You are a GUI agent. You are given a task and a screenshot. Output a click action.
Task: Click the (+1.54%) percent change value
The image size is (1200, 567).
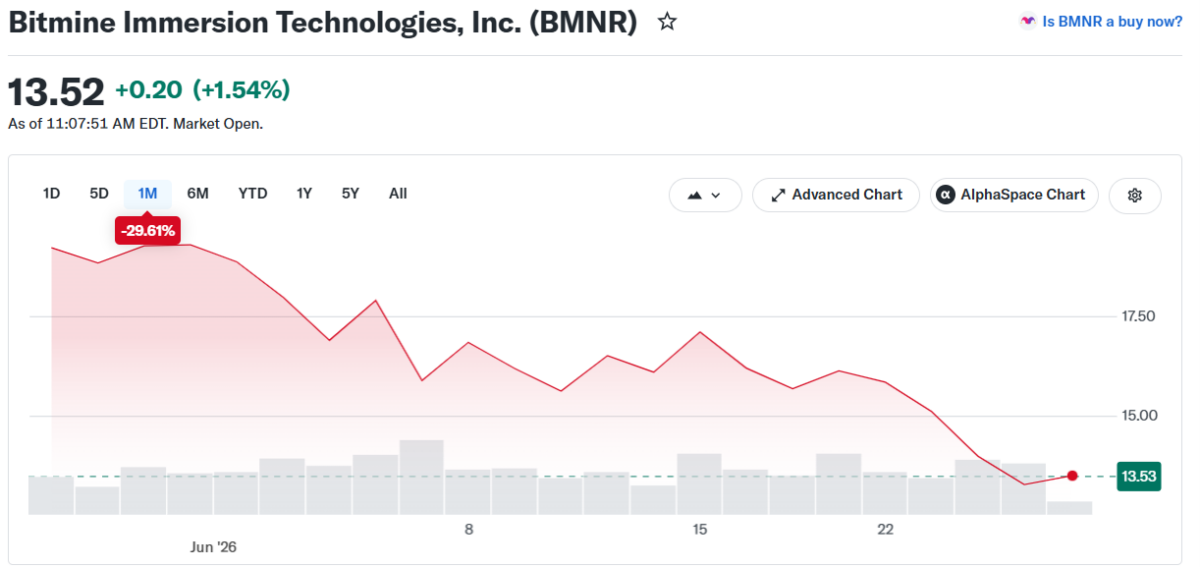click(x=241, y=90)
